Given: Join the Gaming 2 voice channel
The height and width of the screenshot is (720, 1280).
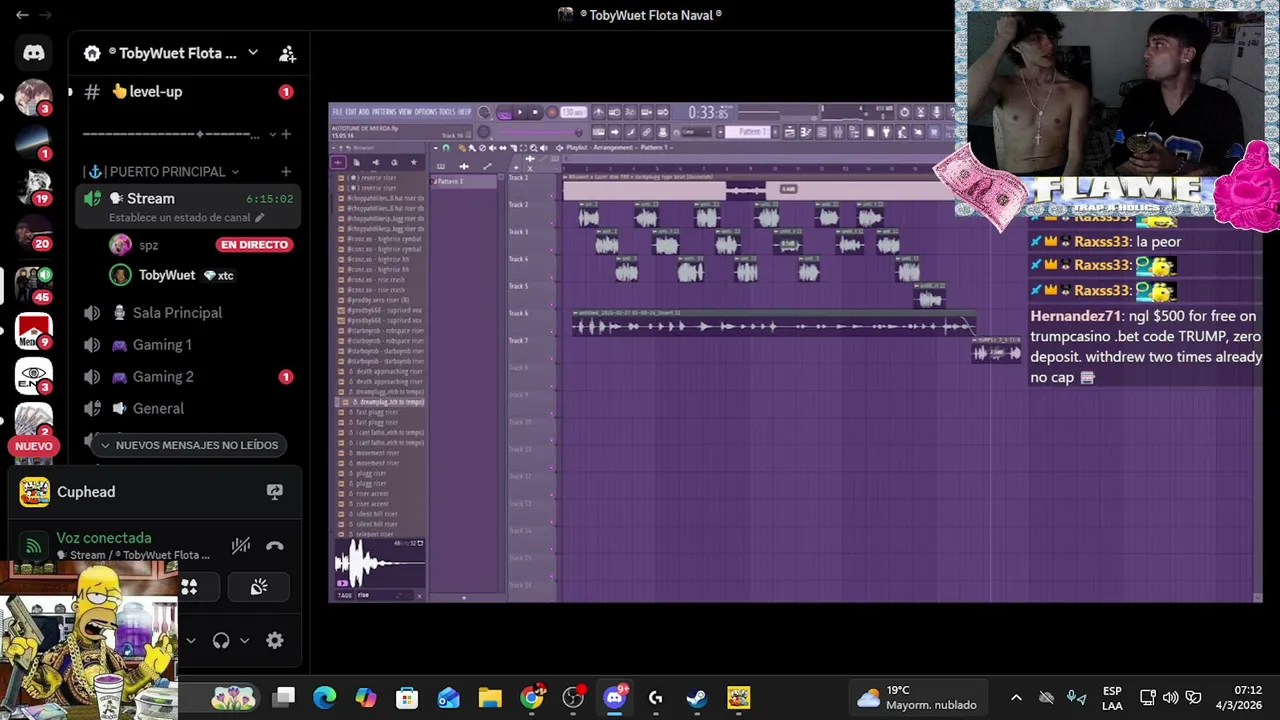Looking at the screenshot, I should (188, 377).
